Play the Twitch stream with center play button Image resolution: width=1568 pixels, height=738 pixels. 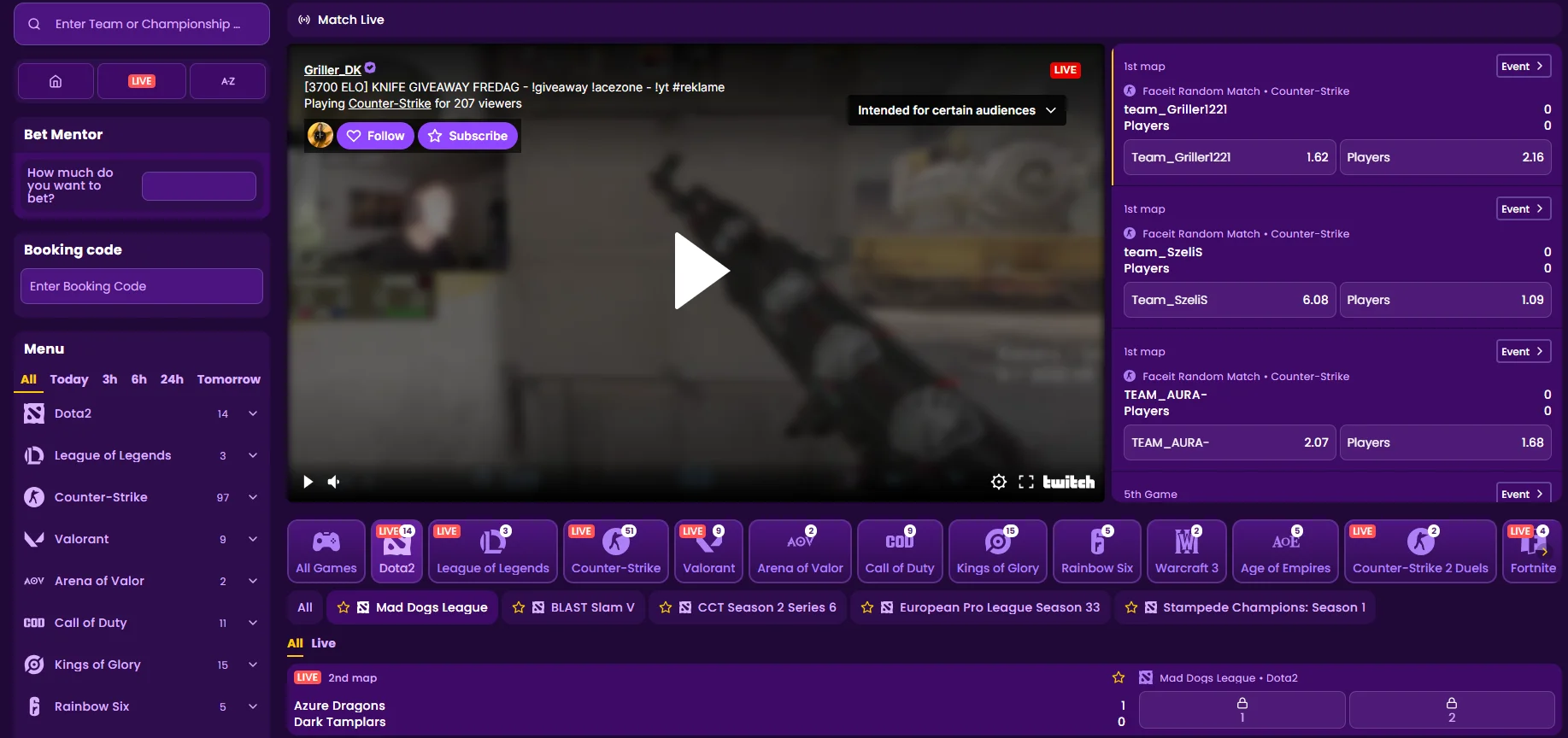pos(702,271)
